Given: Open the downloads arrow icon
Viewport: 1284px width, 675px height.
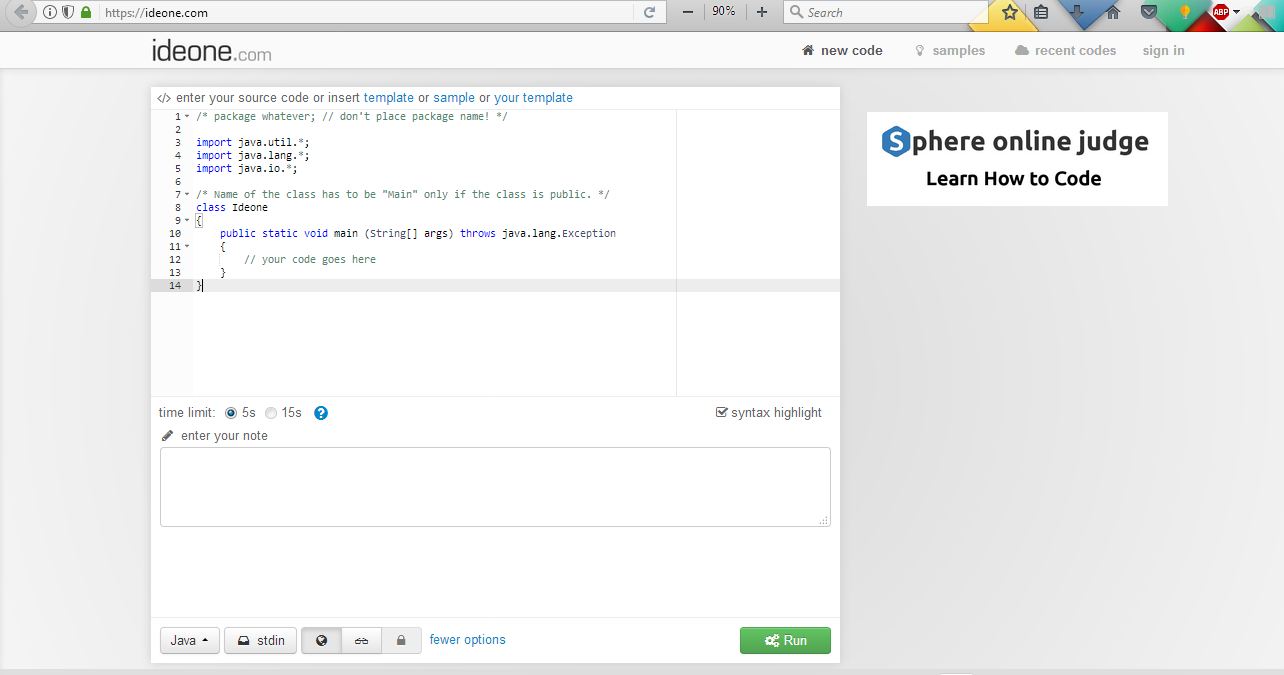Looking at the screenshot, I should pyautogui.click(x=1077, y=13).
